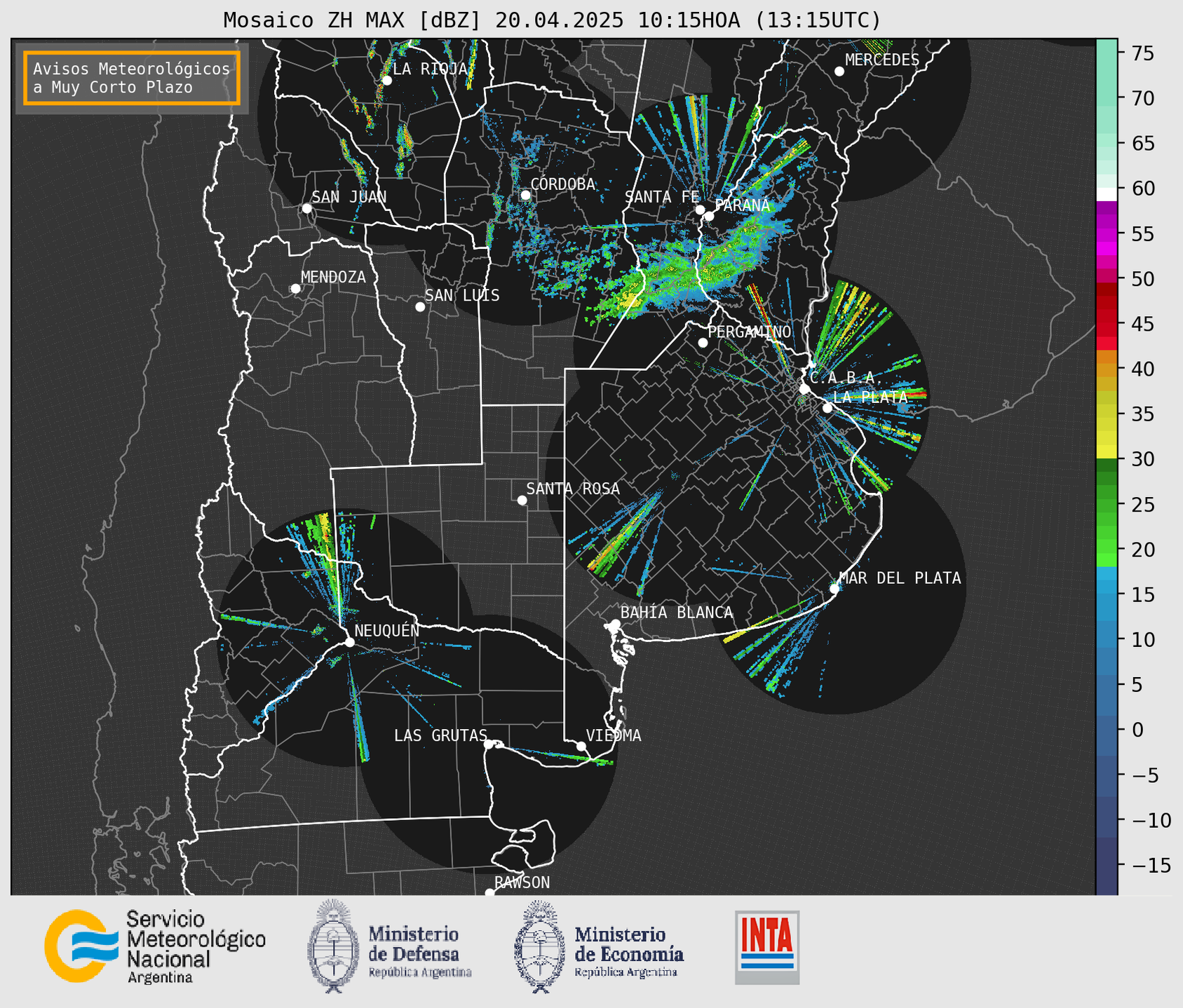
Task: Click the 75 dBZ colorbar label
Action: pyautogui.click(x=1143, y=53)
